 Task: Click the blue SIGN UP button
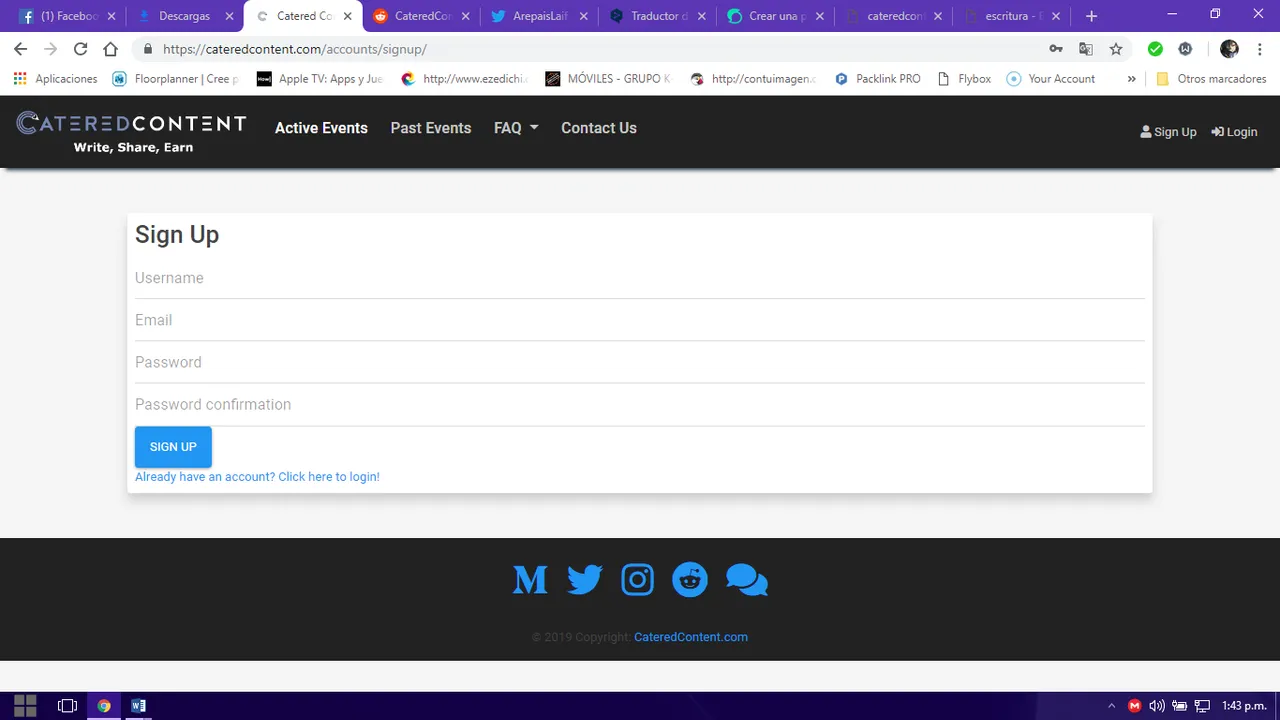tap(173, 447)
